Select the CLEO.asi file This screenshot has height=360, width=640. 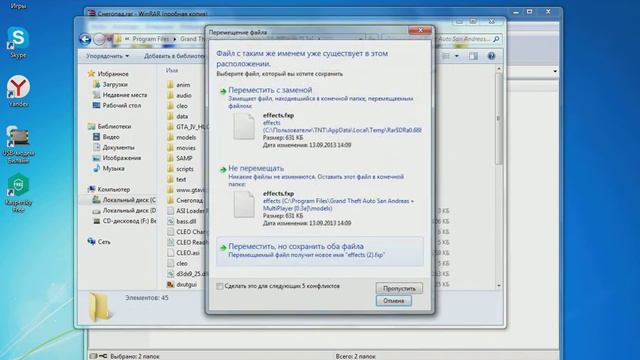coord(183,253)
